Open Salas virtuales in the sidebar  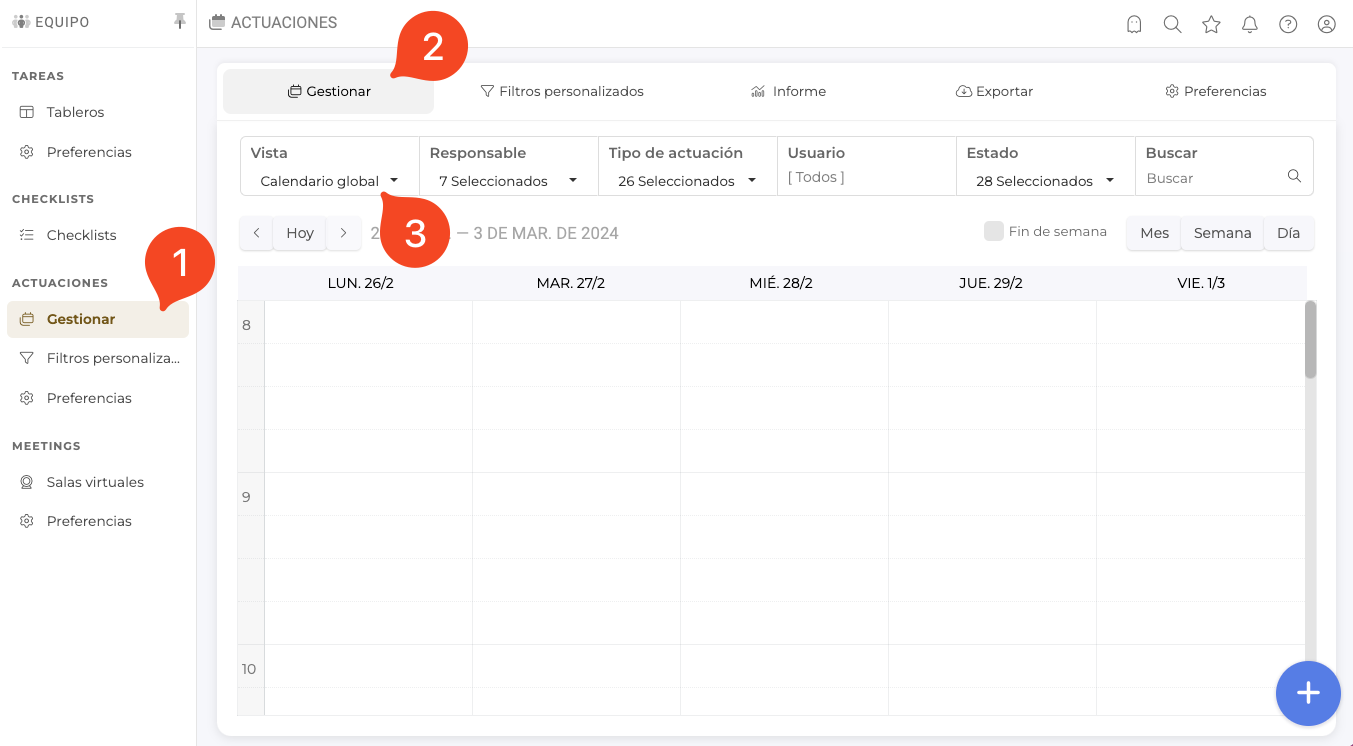point(97,482)
